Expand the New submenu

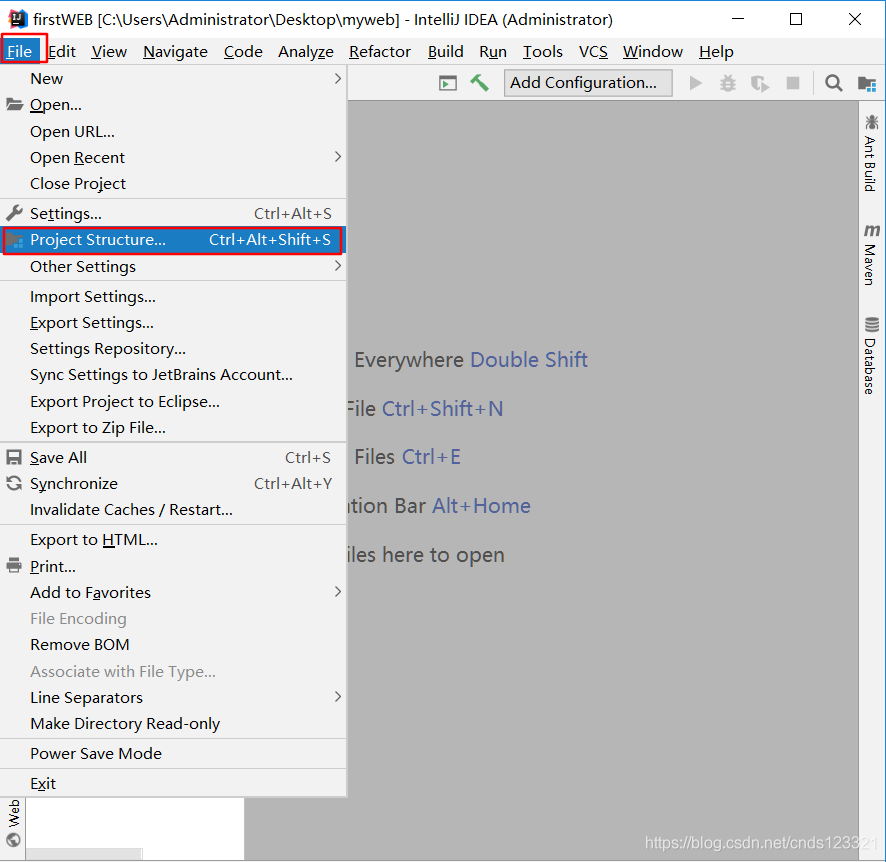tap(173, 79)
